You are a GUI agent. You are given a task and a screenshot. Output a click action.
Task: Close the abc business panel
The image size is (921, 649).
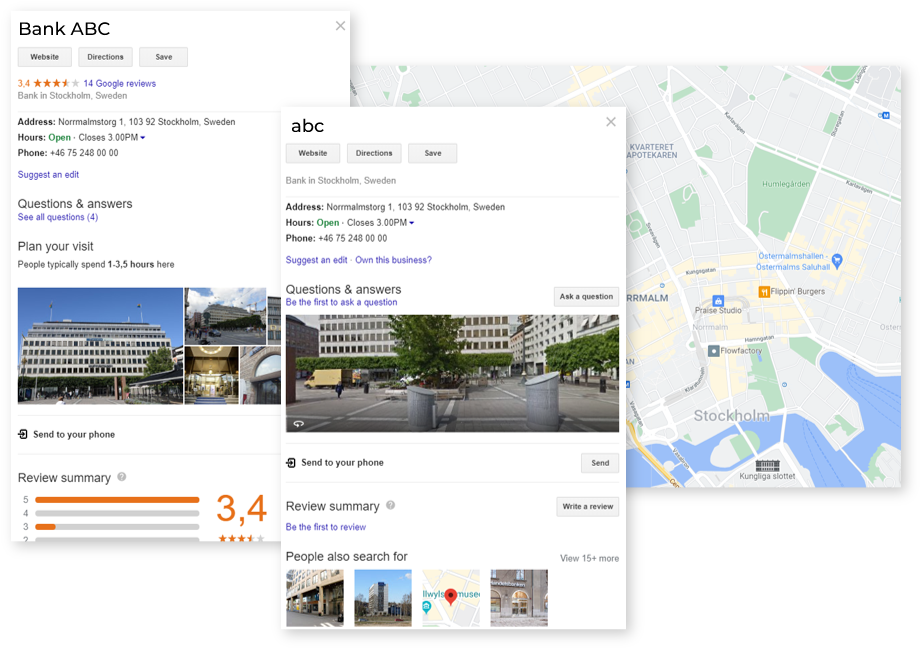pos(611,122)
